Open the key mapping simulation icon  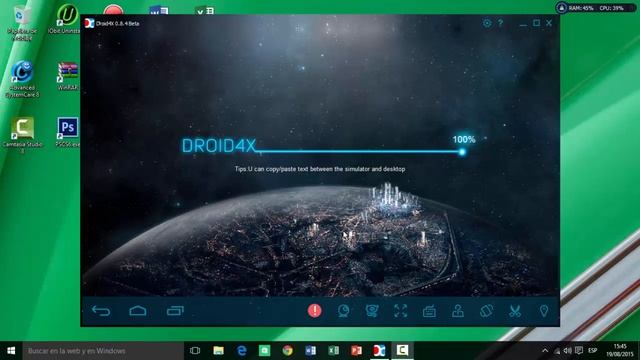[x=372, y=311]
